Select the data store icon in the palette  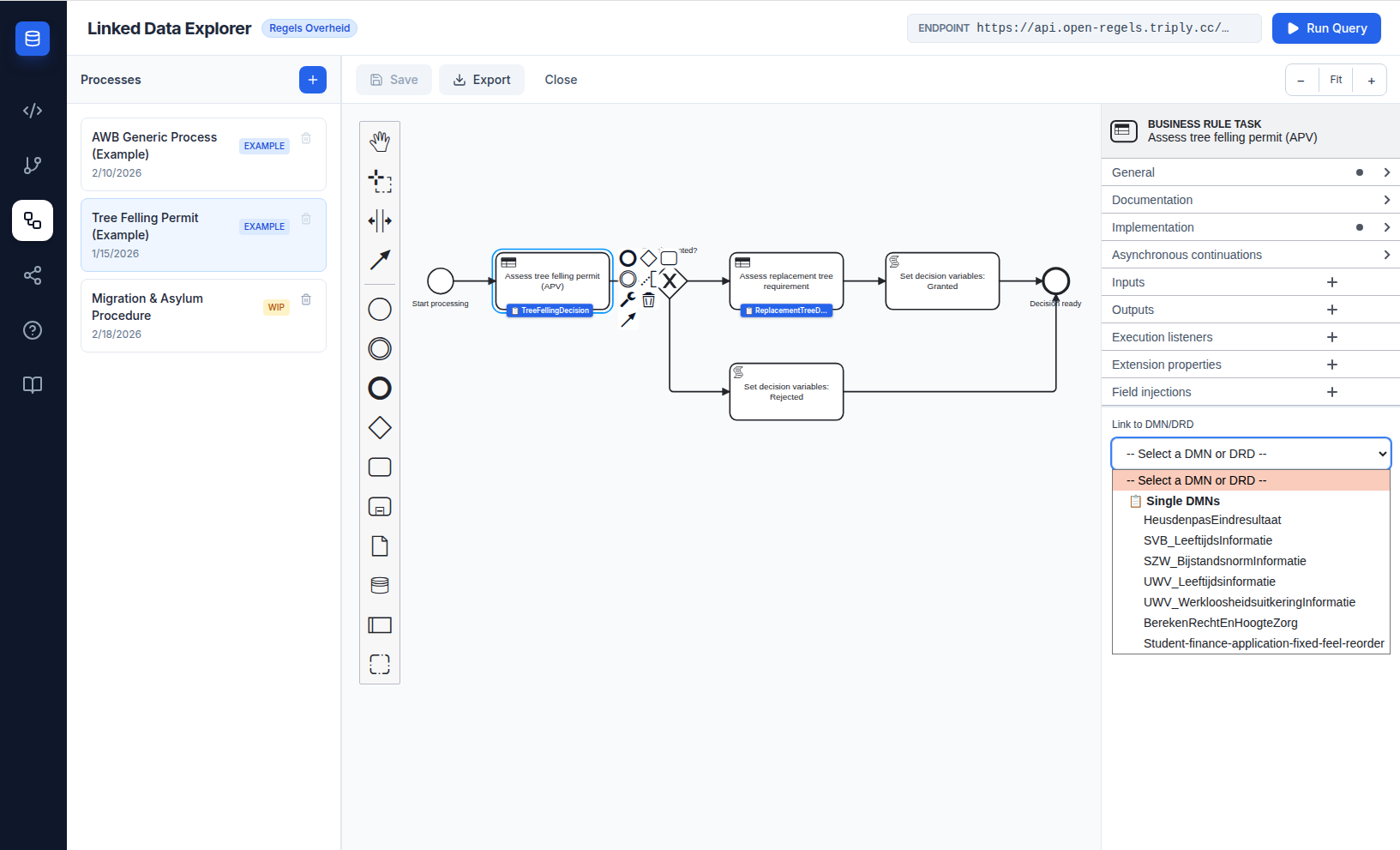pos(380,584)
